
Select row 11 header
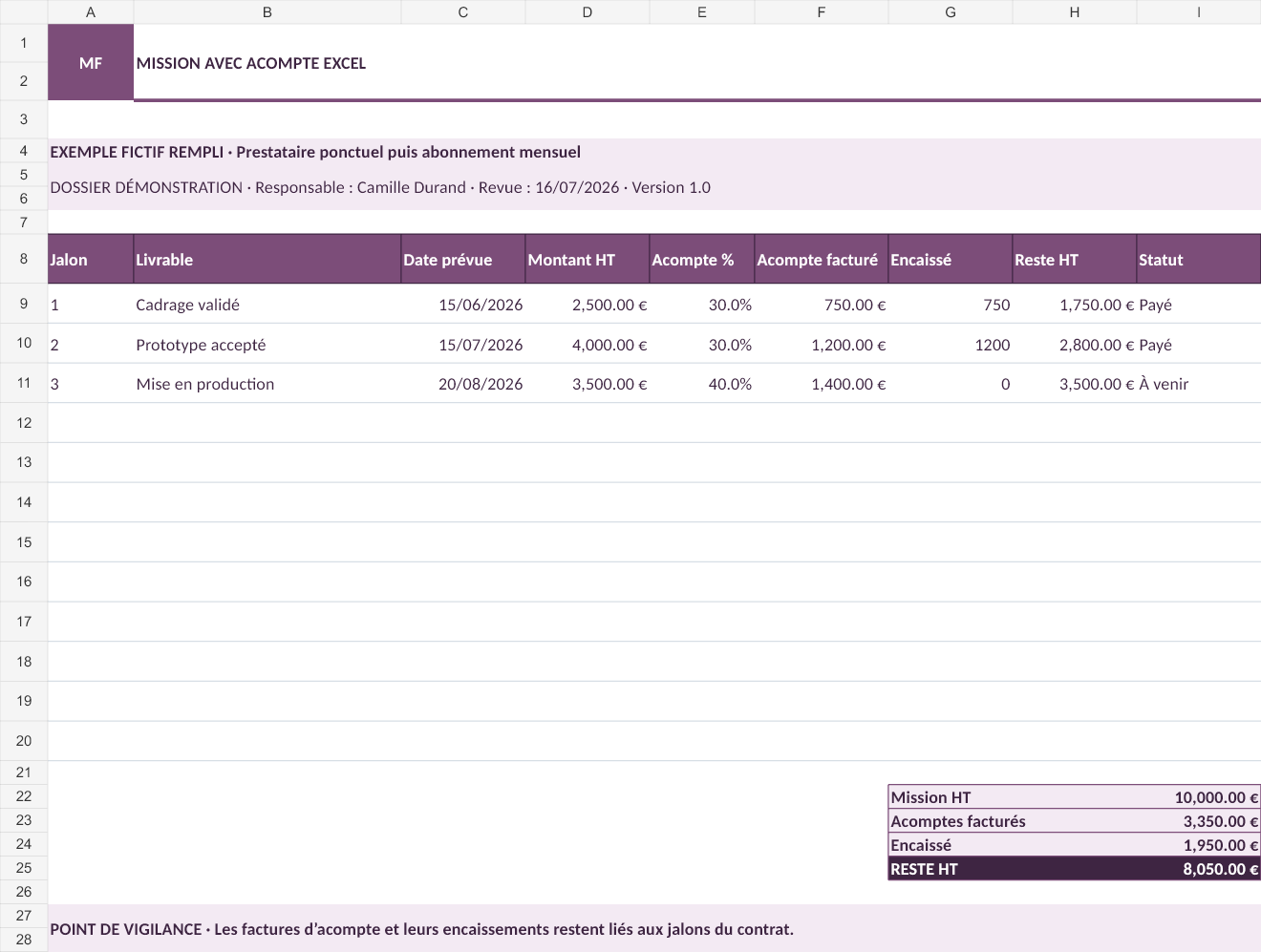point(24,383)
